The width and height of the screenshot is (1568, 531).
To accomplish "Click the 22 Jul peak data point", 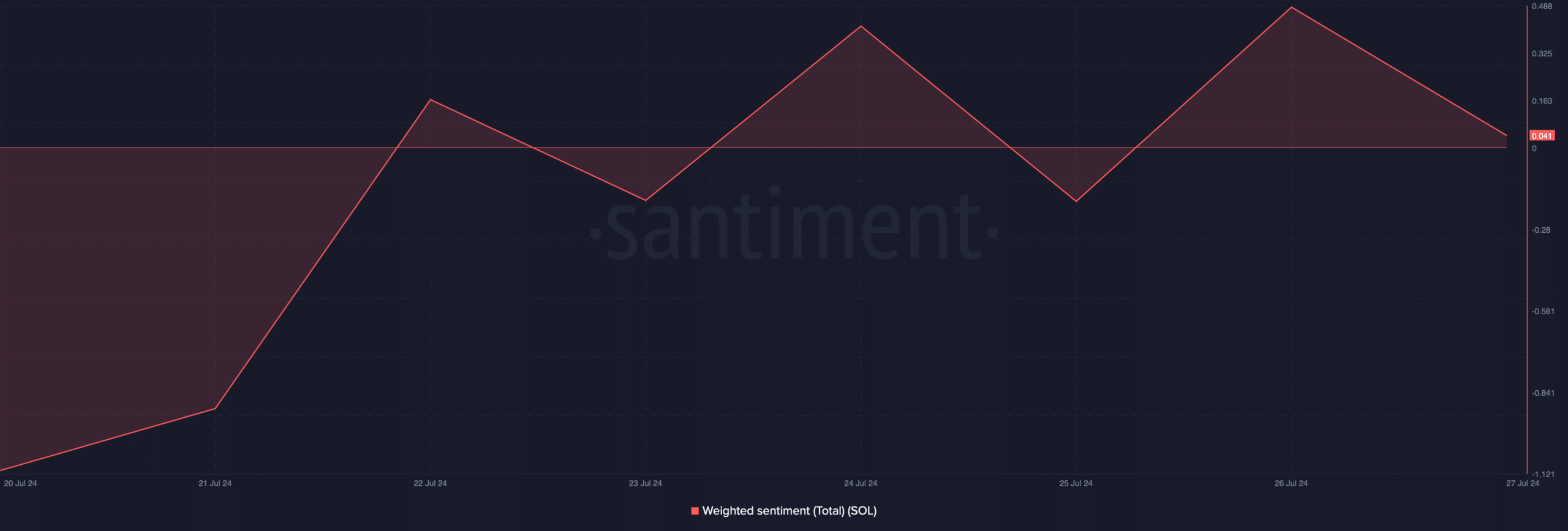I will 431,100.
